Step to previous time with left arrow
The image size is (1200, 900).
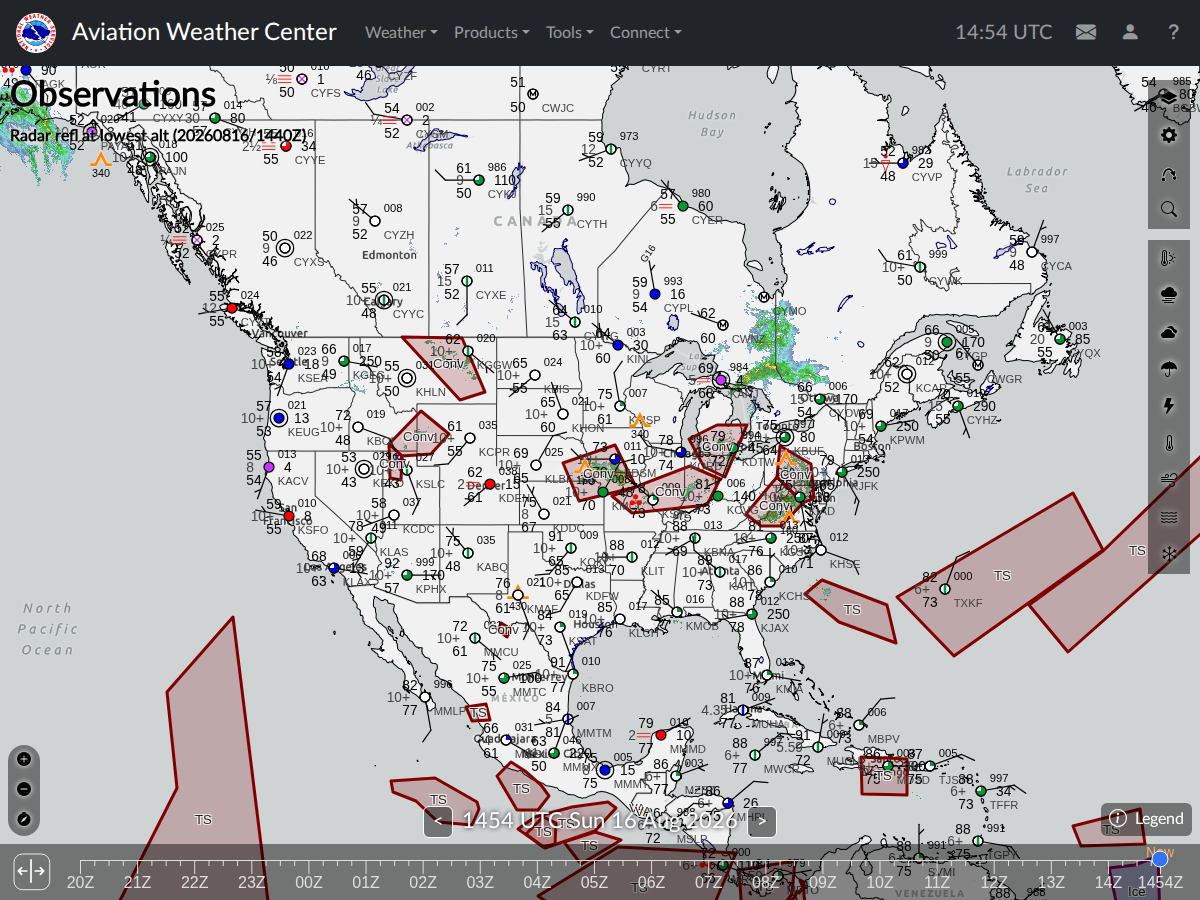(438, 822)
